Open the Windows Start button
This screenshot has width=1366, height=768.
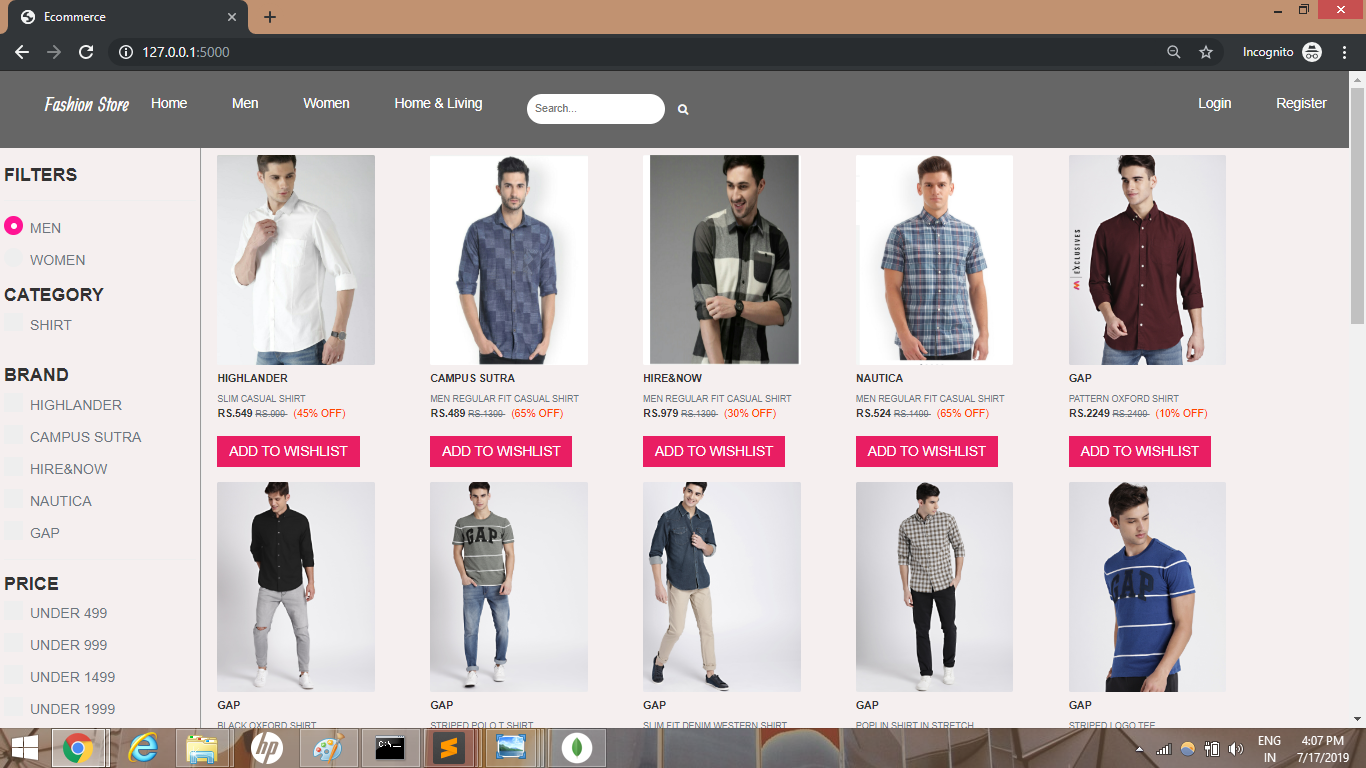click(x=24, y=748)
